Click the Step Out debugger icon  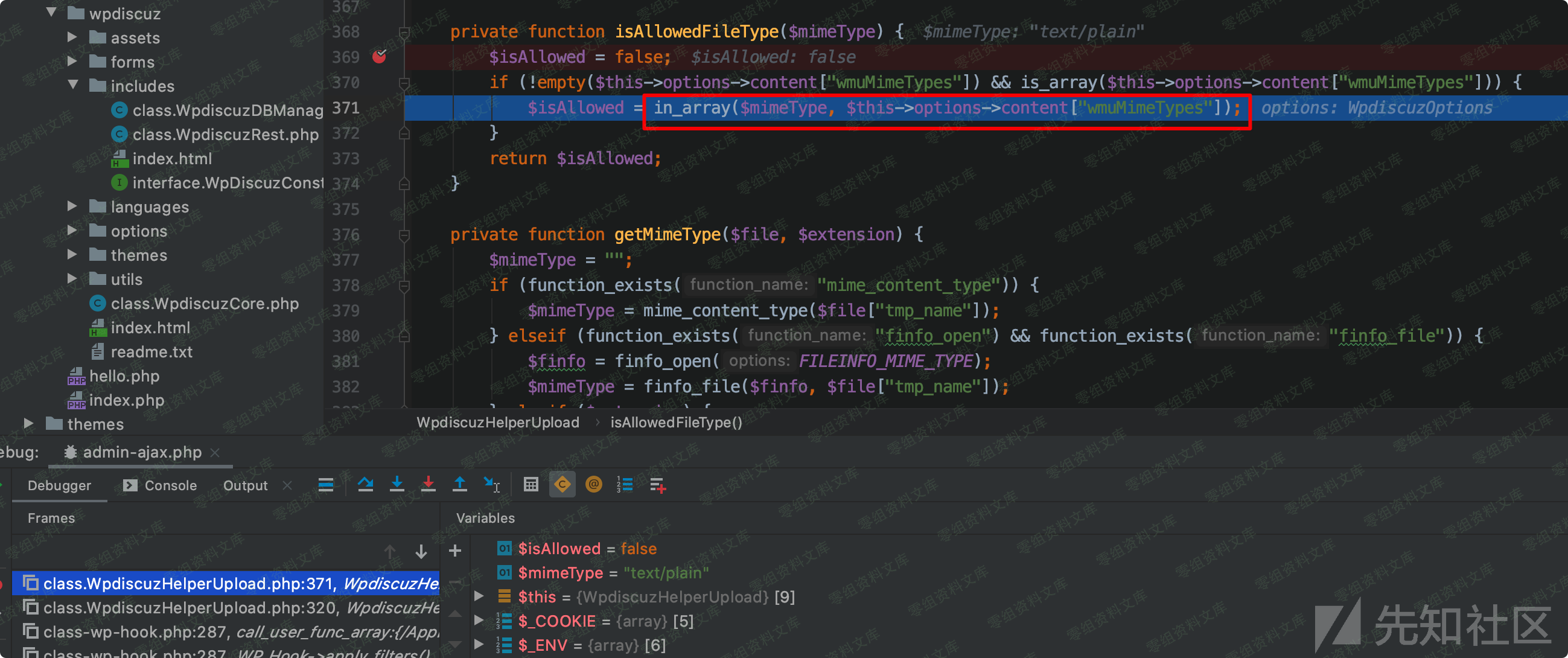tap(460, 485)
